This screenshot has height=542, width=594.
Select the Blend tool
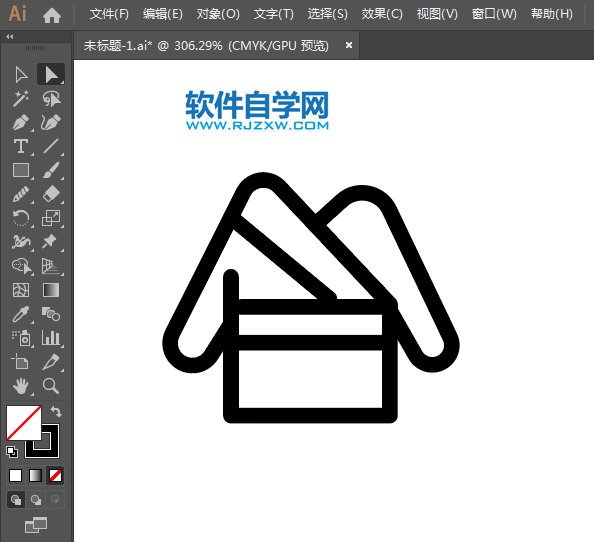click(51, 314)
